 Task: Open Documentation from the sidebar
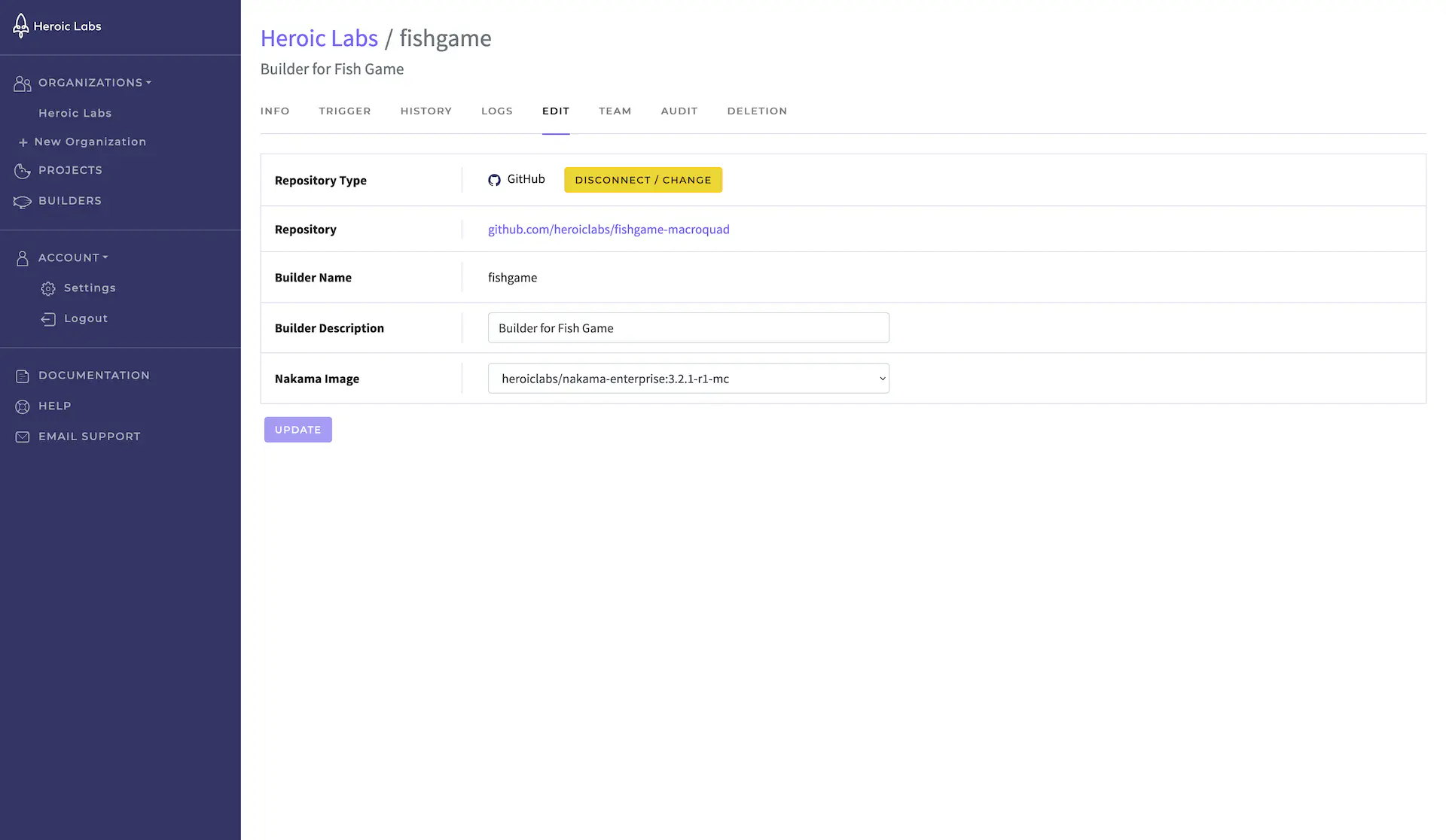(94, 376)
